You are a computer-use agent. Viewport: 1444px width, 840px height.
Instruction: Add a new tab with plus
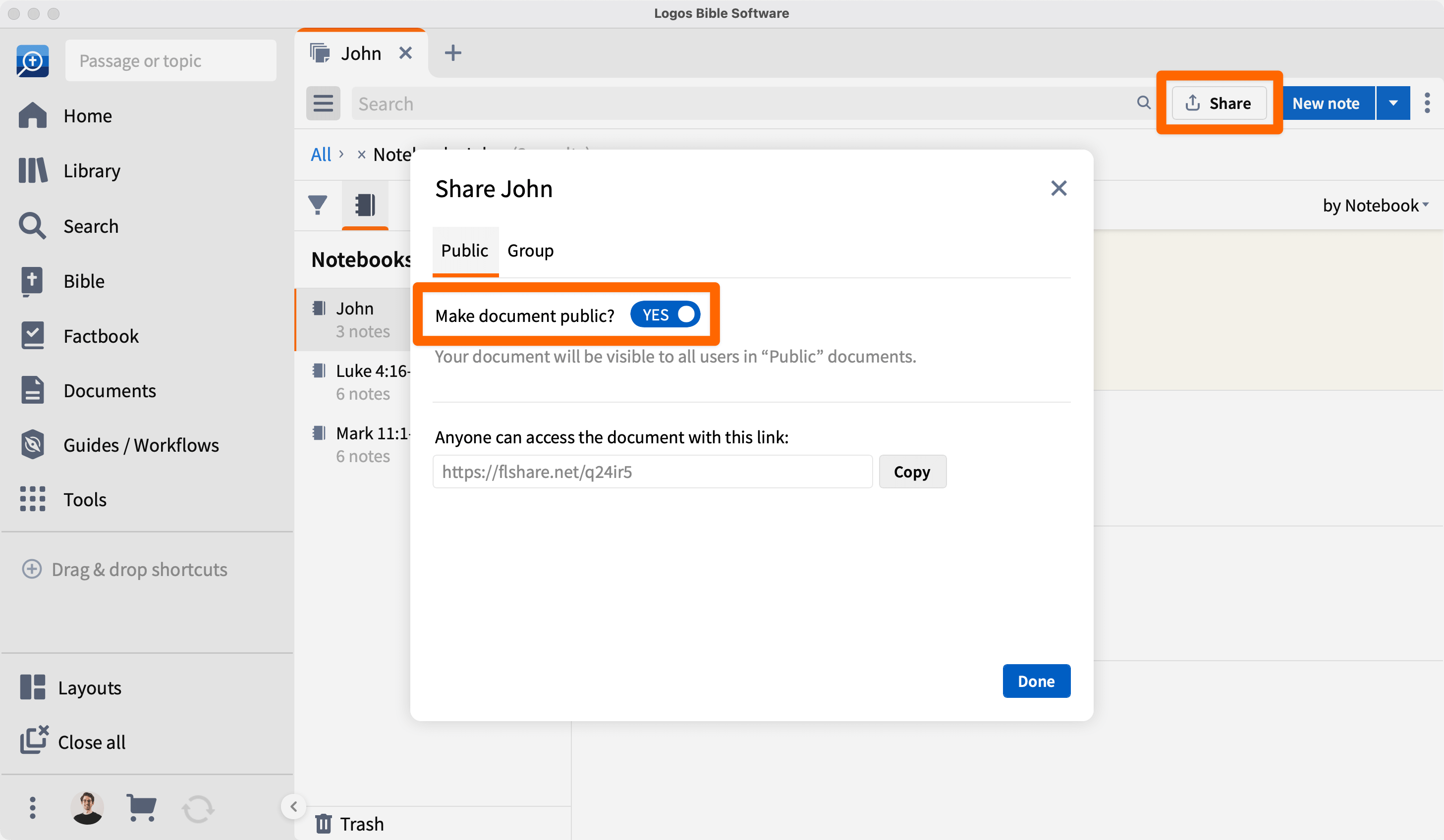(x=453, y=52)
